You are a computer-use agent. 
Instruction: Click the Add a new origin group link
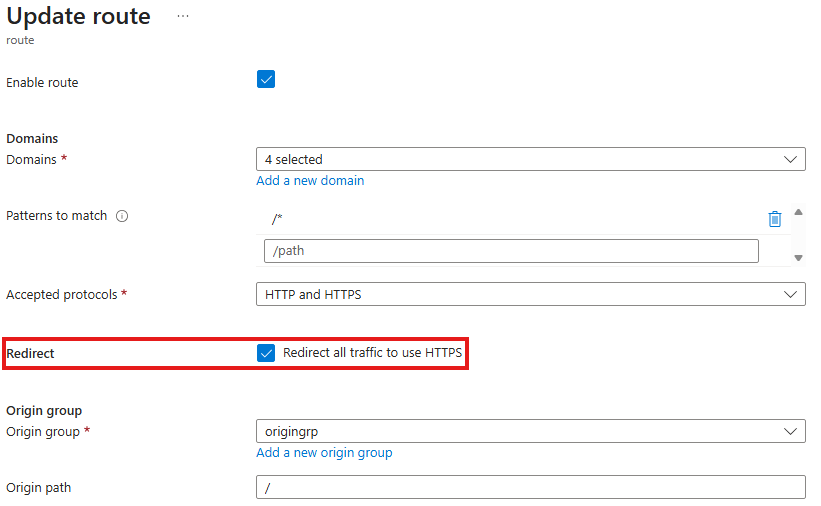coord(324,453)
